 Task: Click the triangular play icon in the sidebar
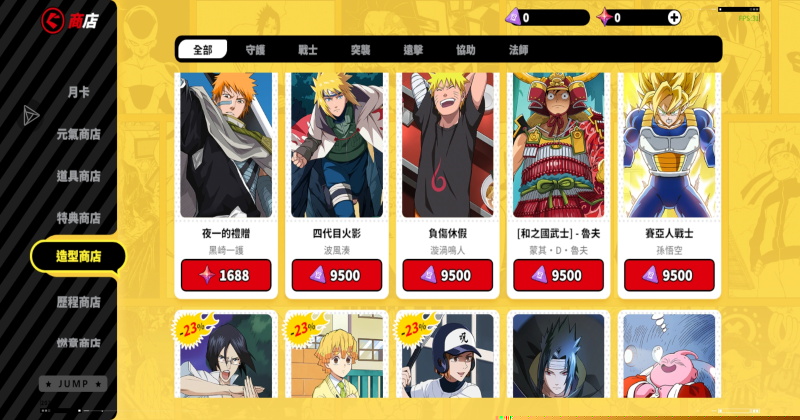30,115
